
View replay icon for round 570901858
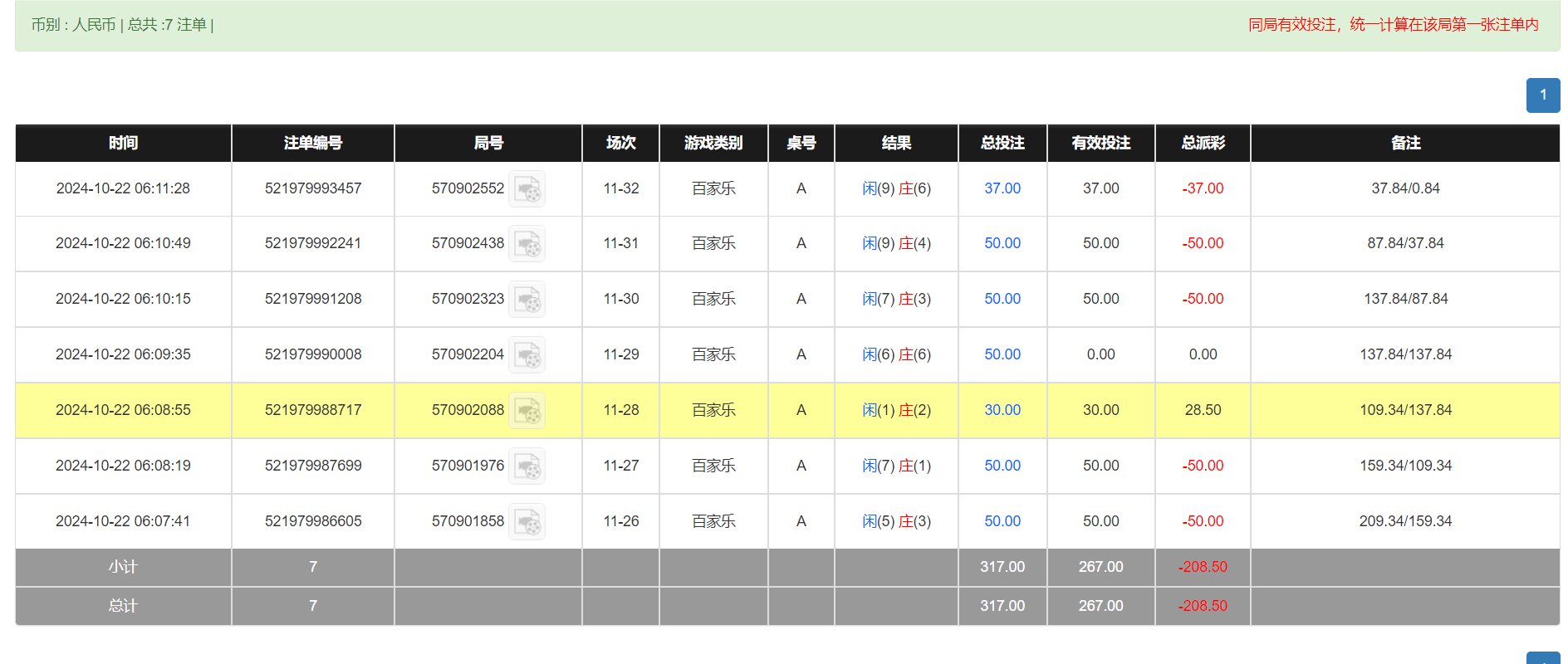point(527,522)
